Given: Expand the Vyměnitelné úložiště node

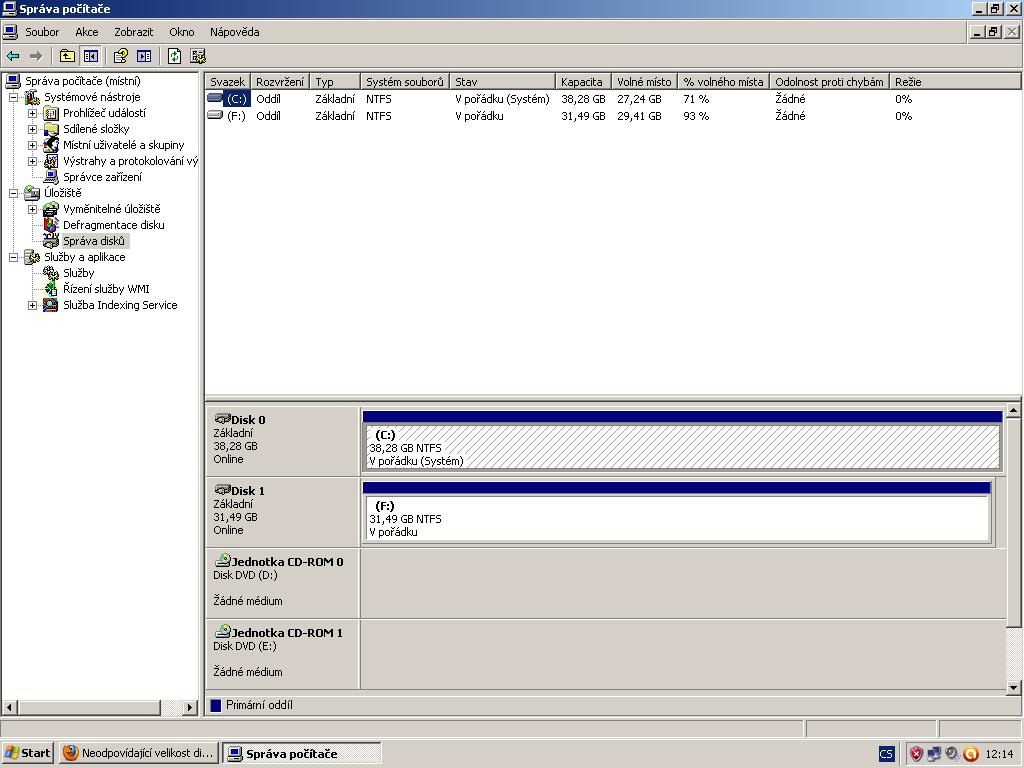Looking at the screenshot, I should (x=32, y=209).
